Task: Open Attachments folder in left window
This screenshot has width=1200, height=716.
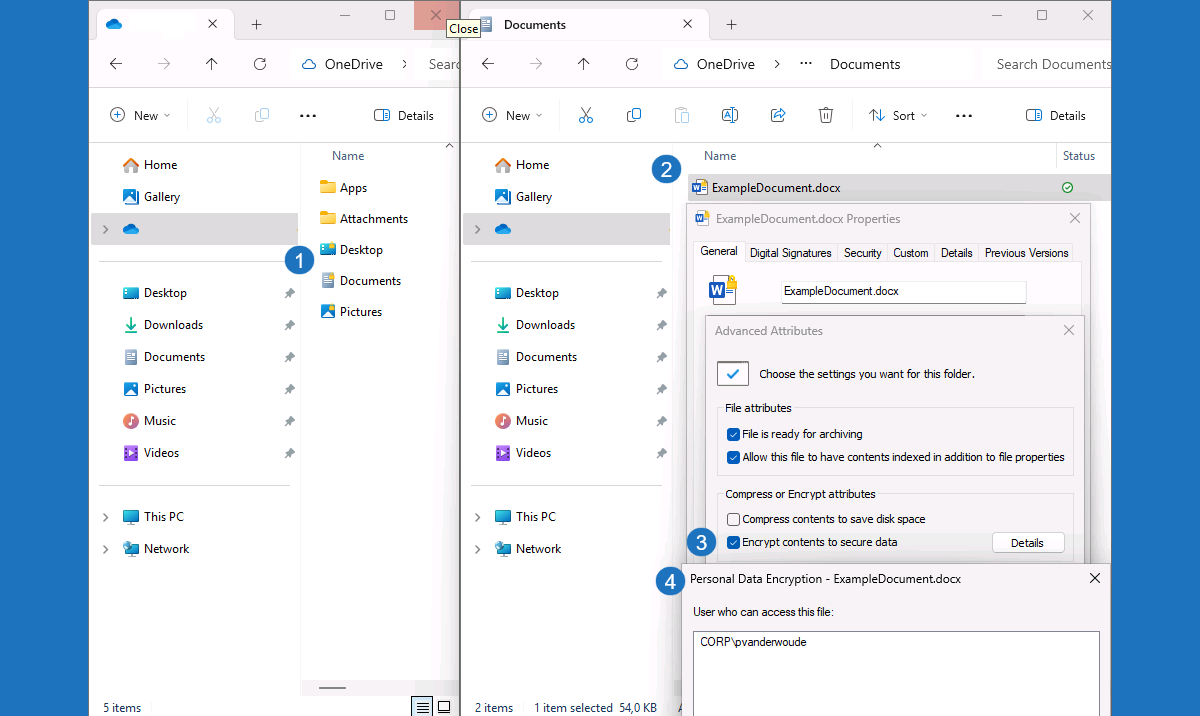Action: (374, 219)
